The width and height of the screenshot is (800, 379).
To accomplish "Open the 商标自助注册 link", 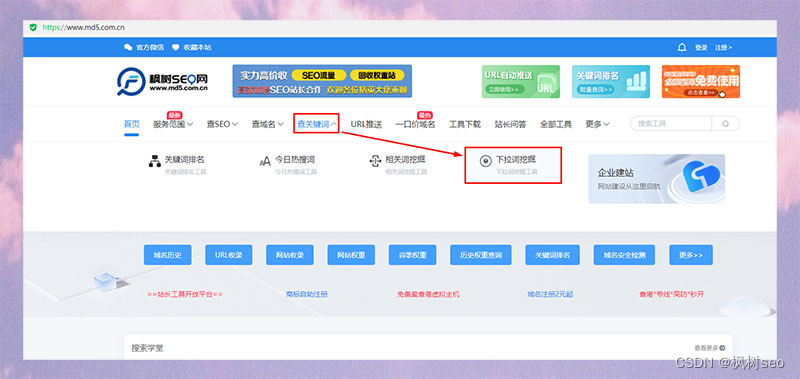I will [x=307, y=294].
